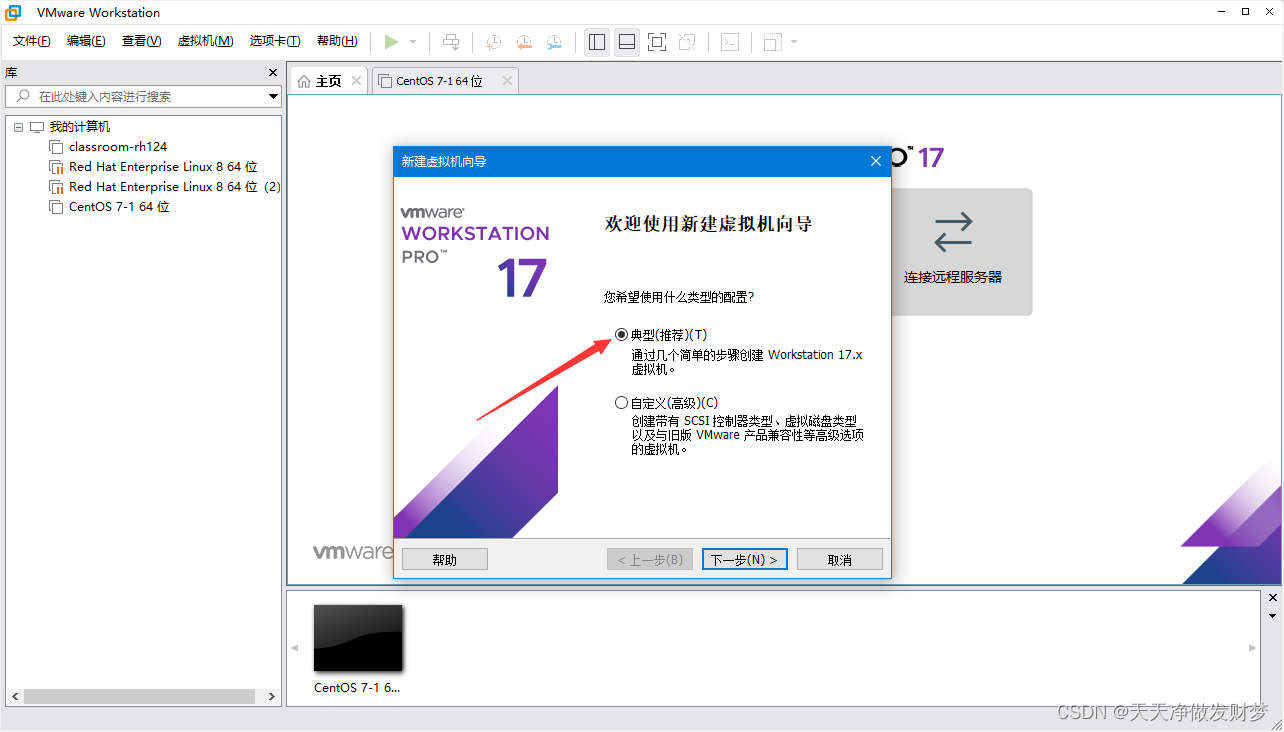Collapse the 我的计算机 tree node
The width and height of the screenshot is (1284, 732).
(18, 127)
